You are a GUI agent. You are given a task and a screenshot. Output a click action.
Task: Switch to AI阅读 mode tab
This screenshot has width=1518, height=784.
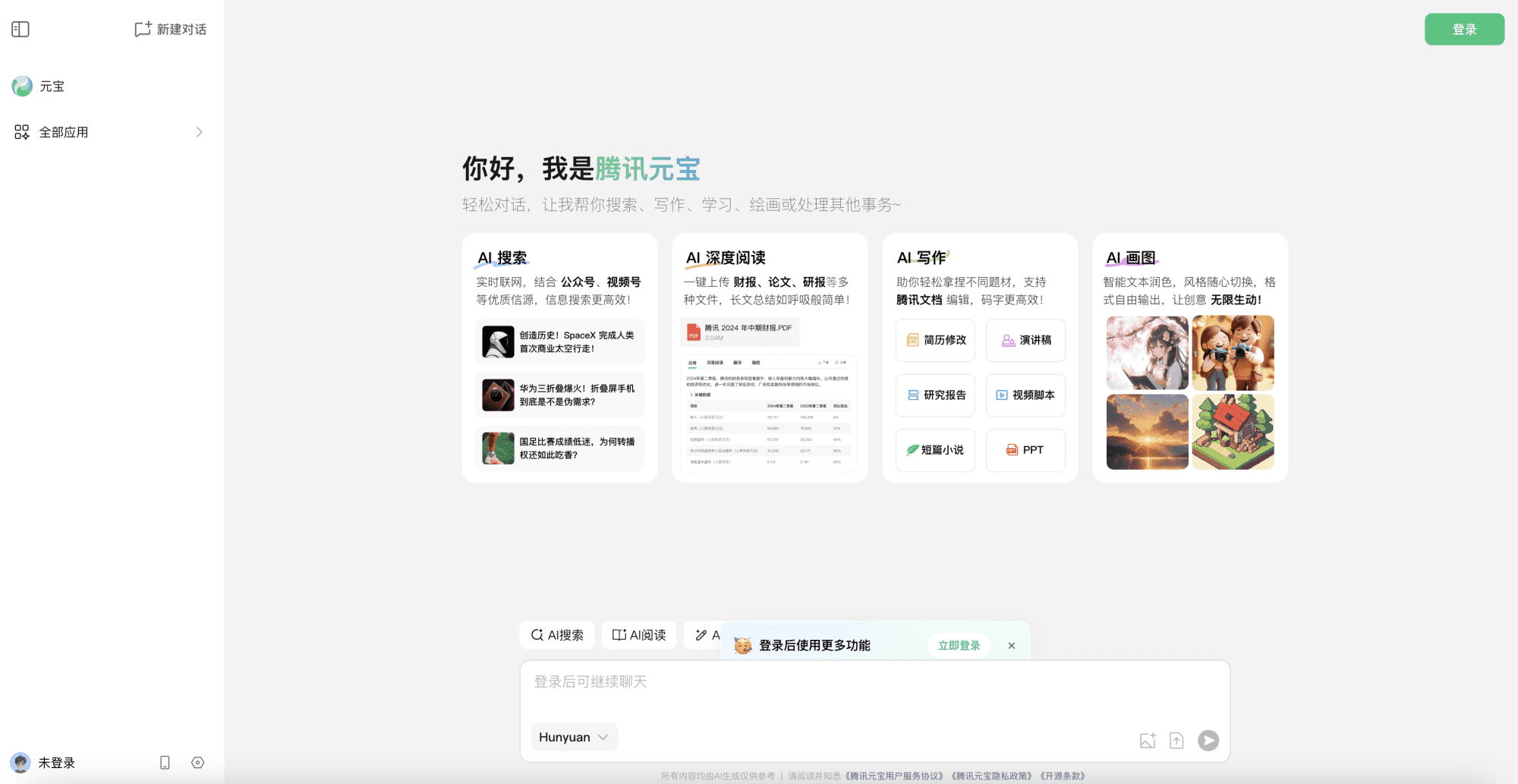point(639,635)
